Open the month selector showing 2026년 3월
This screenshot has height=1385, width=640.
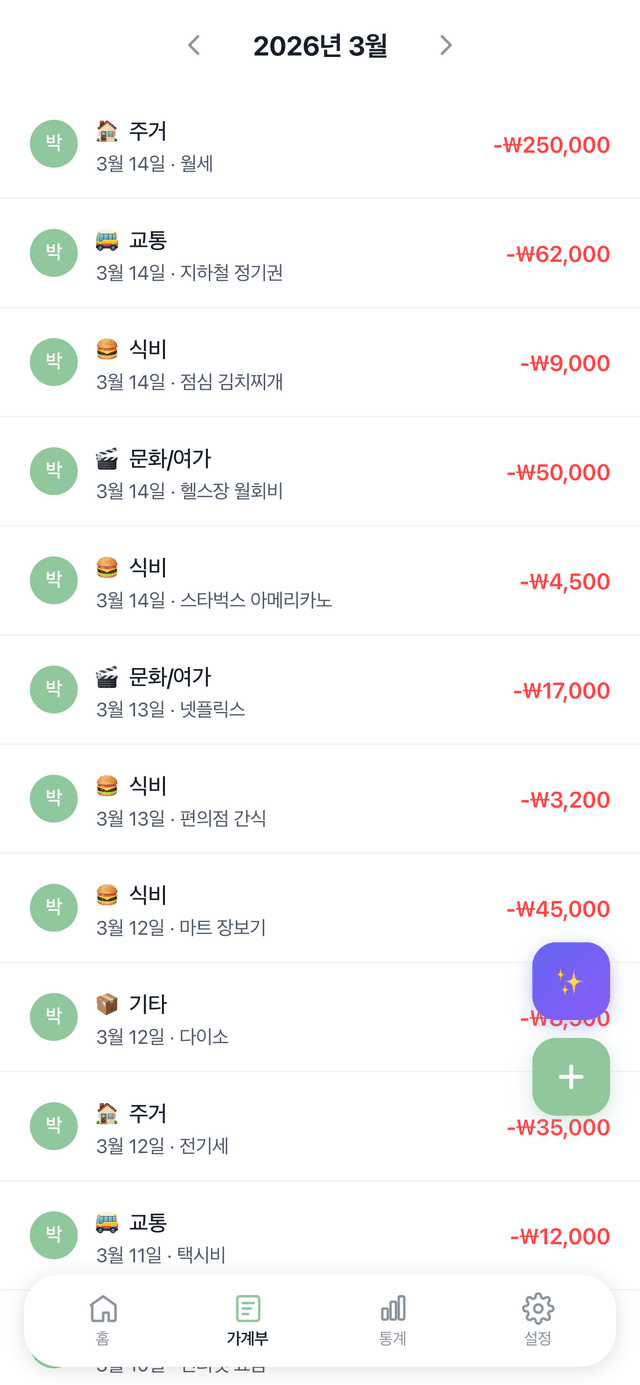320,44
